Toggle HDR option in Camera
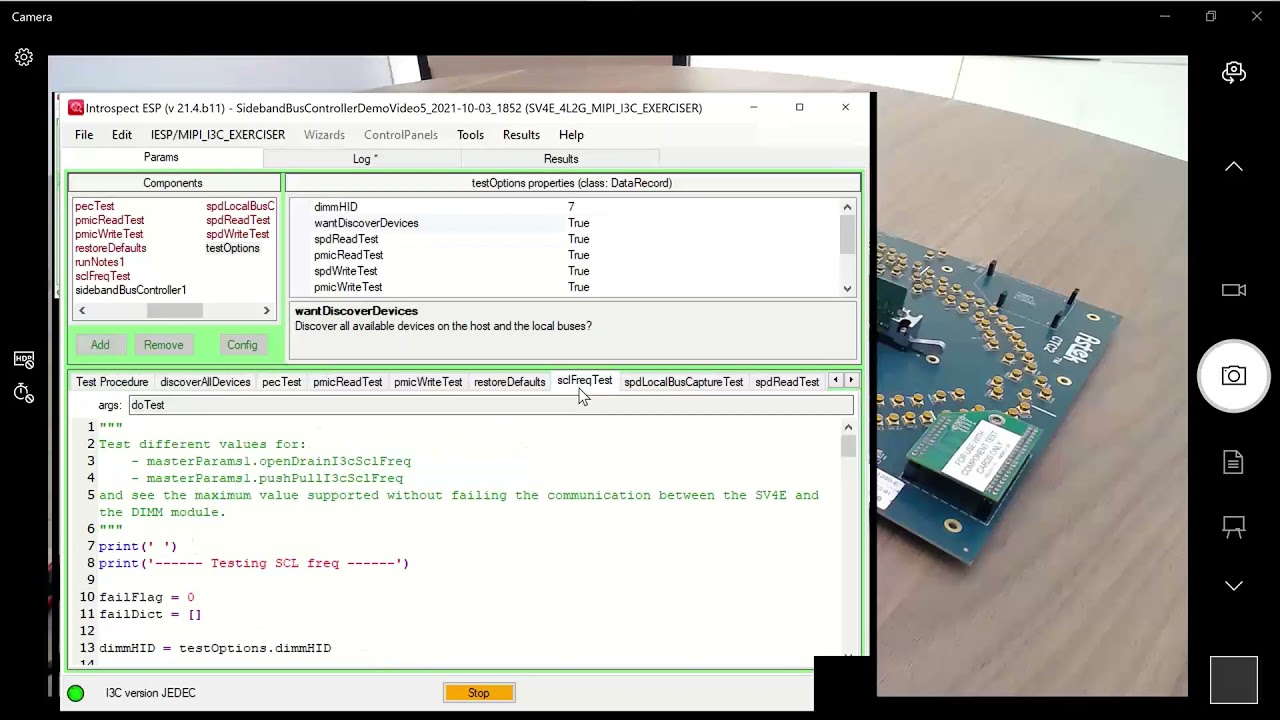The width and height of the screenshot is (1280, 720). tap(24, 359)
